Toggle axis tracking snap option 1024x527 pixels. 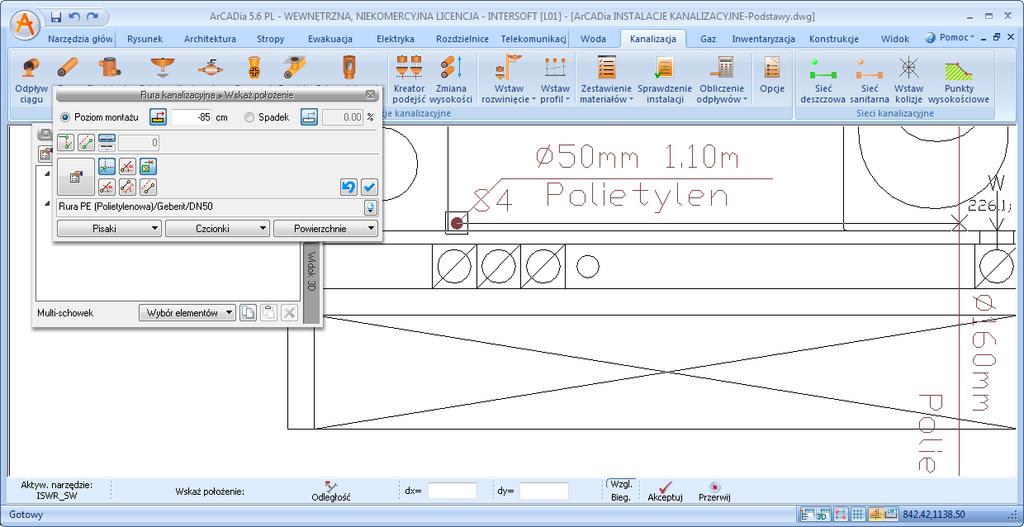107,168
